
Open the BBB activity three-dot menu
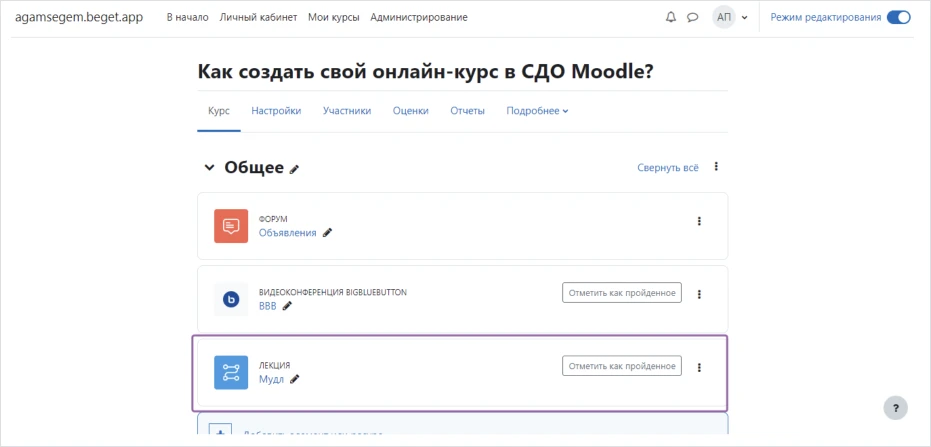[x=699, y=294]
